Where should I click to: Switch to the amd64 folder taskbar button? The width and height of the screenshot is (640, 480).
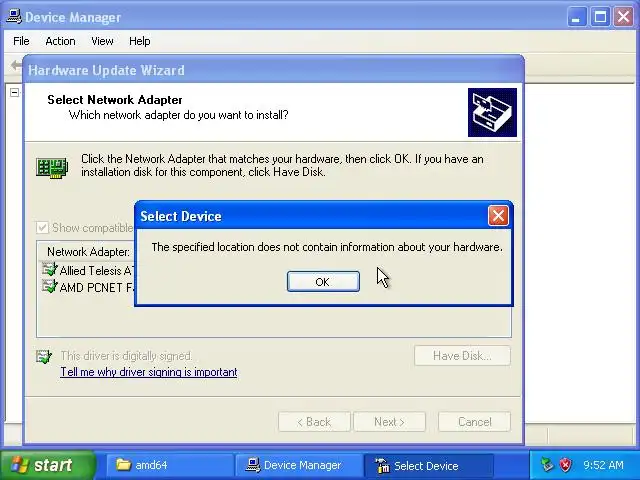[x=169, y=465]
